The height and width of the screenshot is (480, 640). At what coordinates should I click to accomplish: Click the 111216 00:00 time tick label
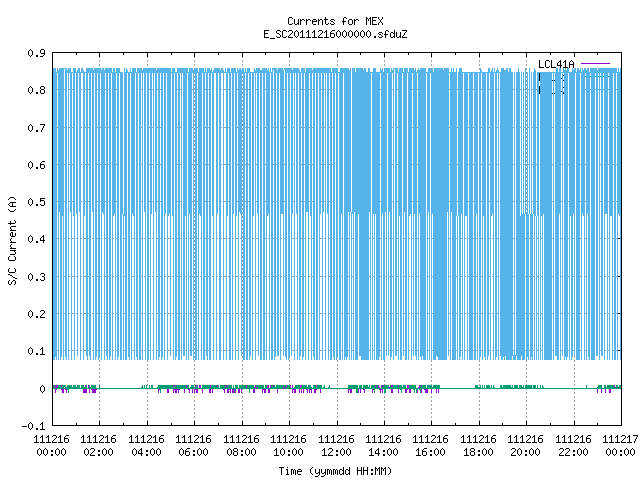[x=51, y=446]
